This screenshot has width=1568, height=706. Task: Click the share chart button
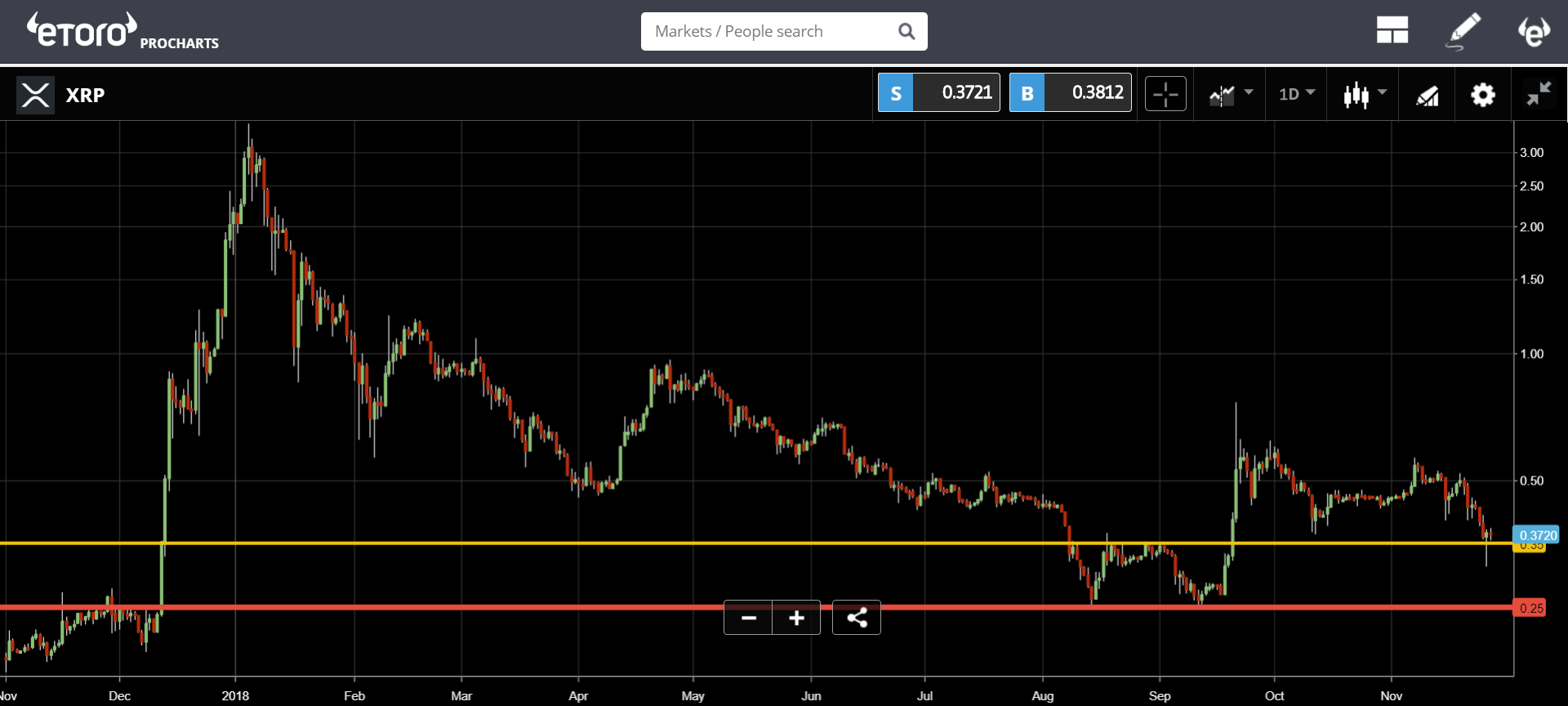pyautogui.click(x=857, y=618)
